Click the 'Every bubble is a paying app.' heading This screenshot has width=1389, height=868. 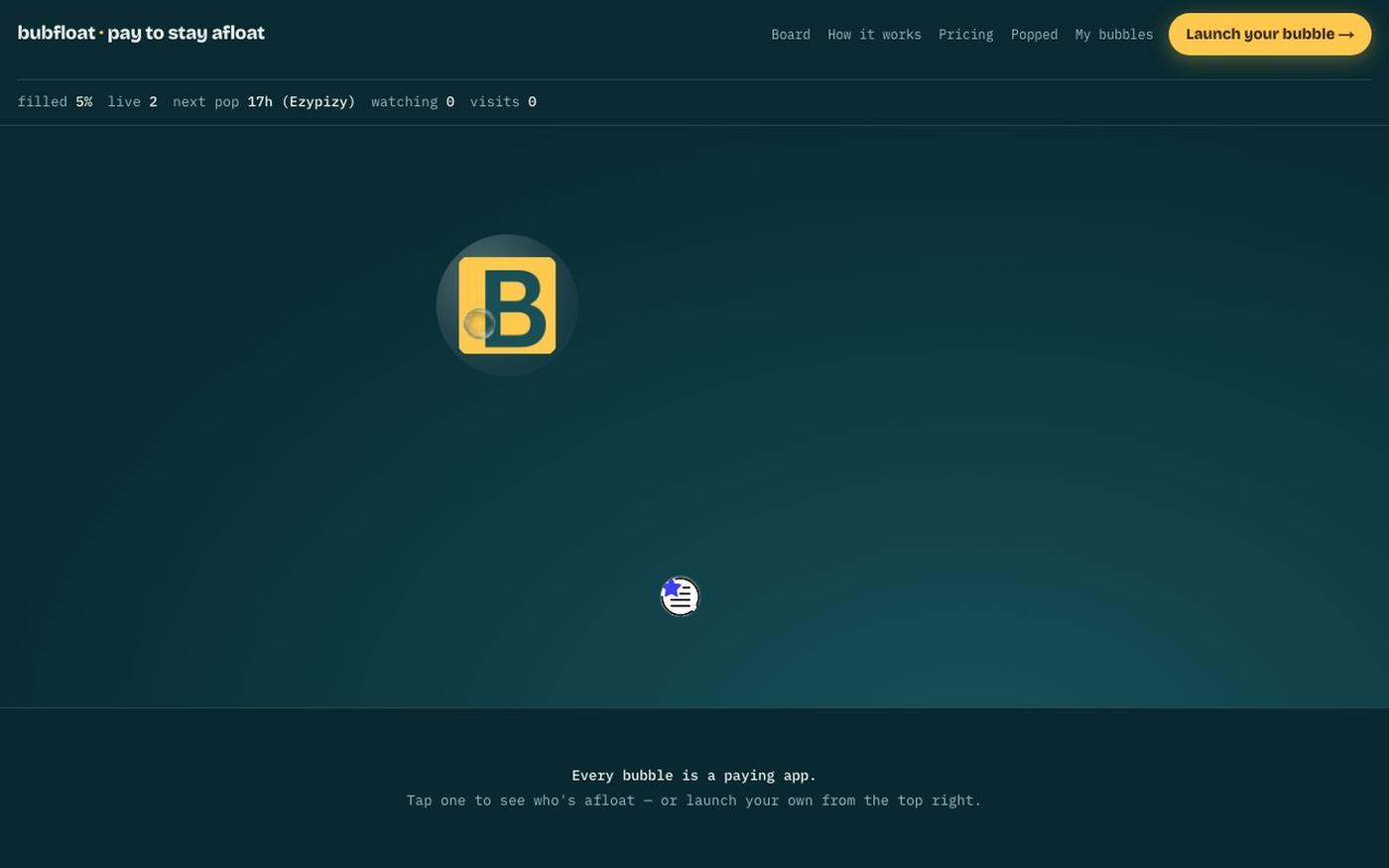[x=694, y=775]
